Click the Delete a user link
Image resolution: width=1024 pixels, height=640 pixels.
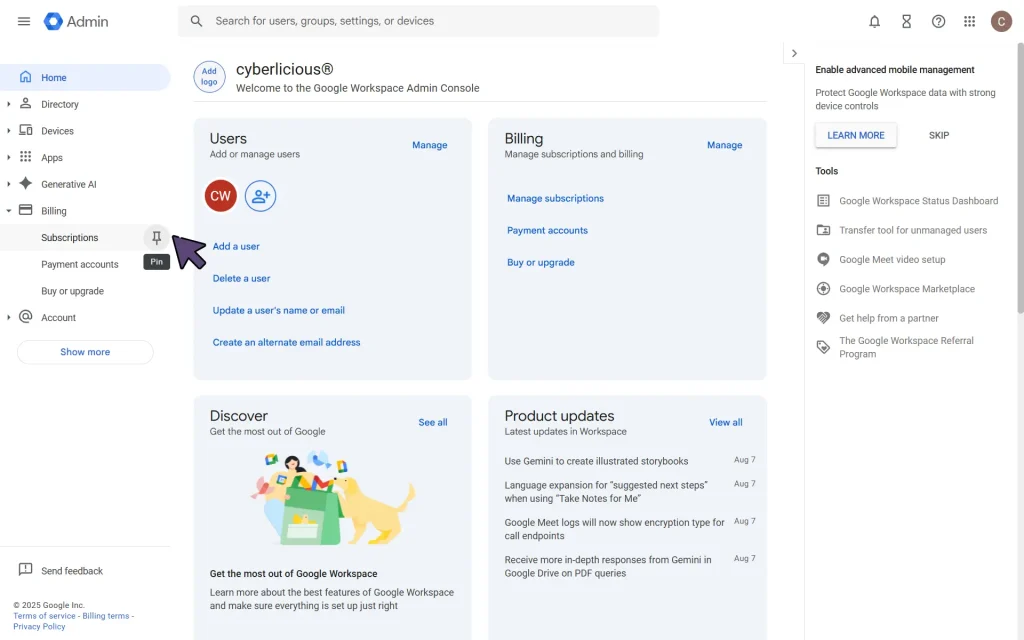point(241,278)
